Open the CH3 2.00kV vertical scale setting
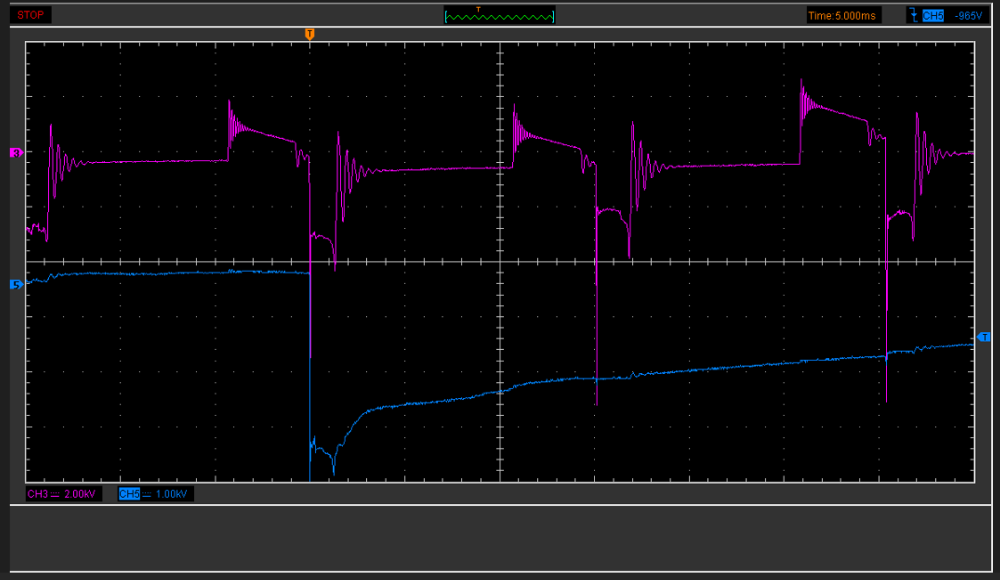The width and height of the screenshot is (1000, 580). [80, 494]
